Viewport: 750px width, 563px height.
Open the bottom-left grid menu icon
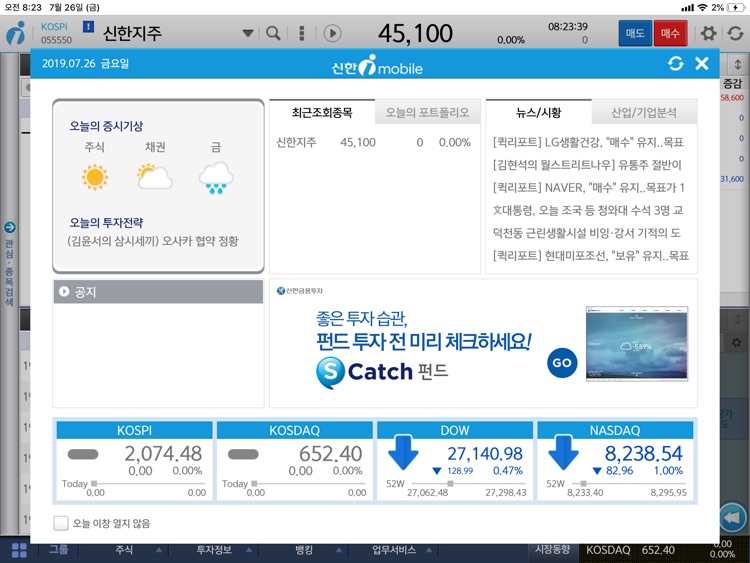point(19,550)
